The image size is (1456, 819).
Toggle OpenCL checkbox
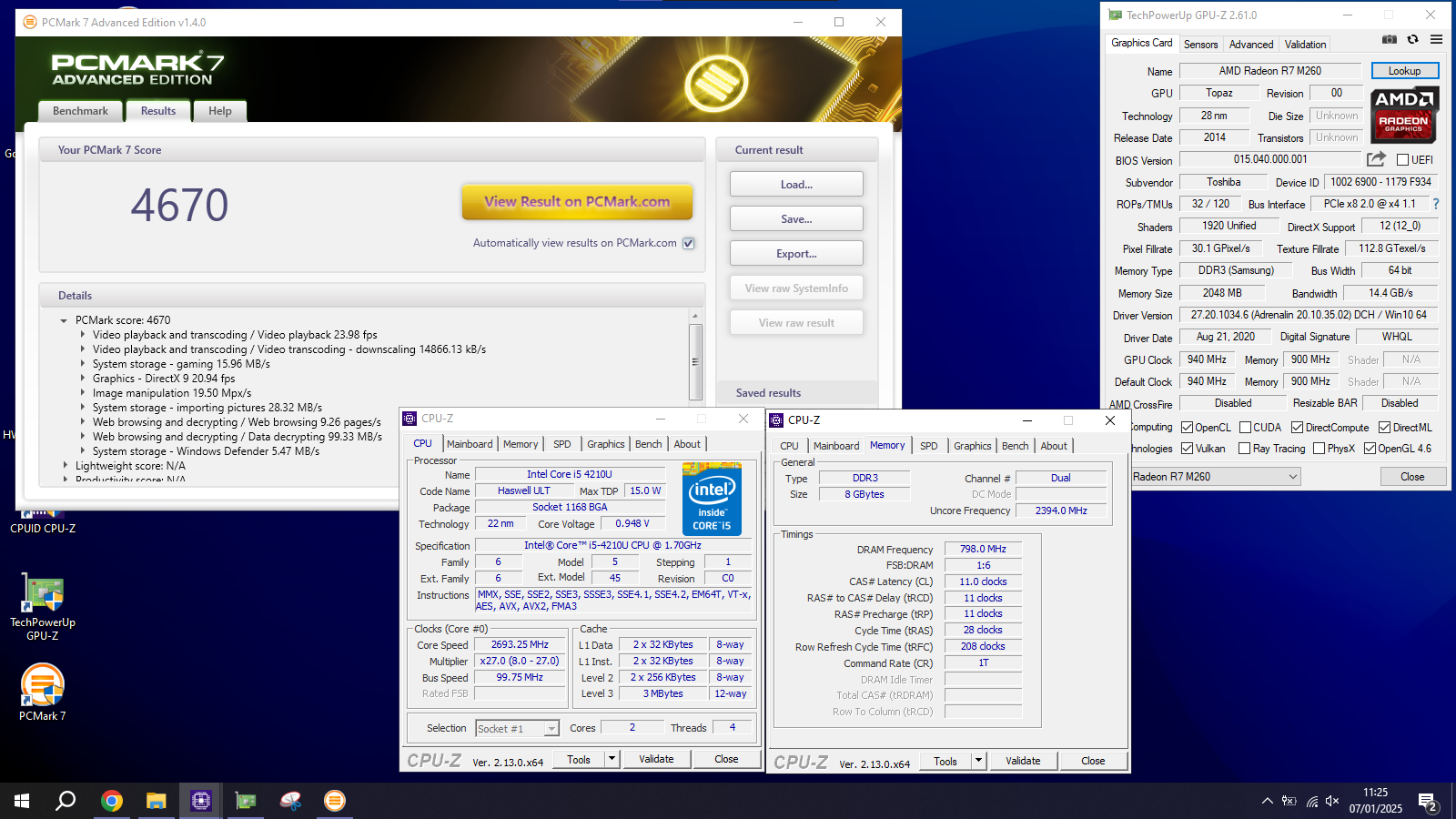tap(1187, 428)
